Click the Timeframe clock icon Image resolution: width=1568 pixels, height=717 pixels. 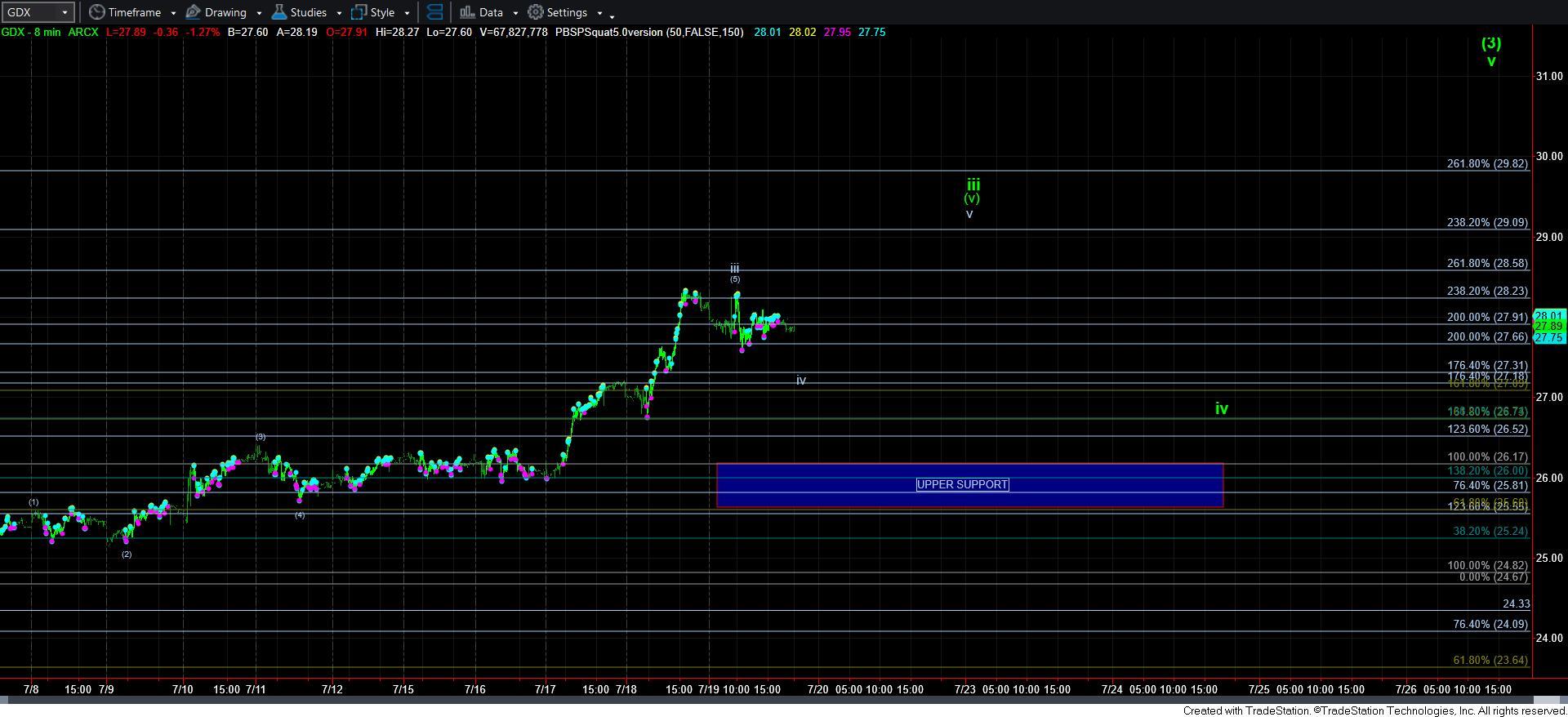click(96, 12)
